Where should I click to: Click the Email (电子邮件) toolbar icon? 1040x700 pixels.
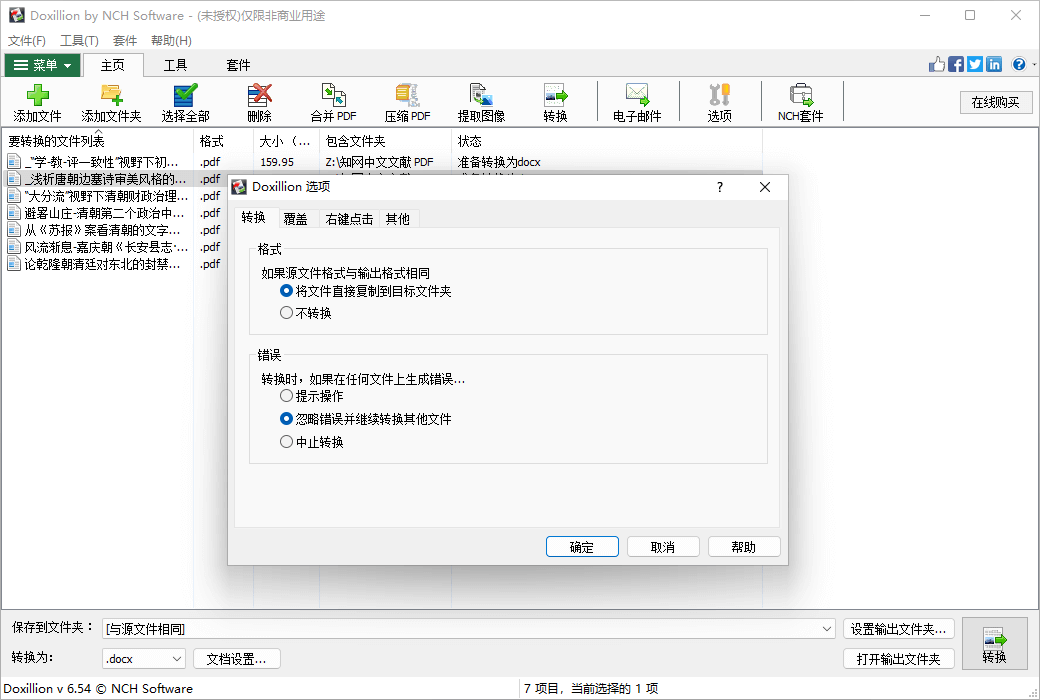pos(637,103)
